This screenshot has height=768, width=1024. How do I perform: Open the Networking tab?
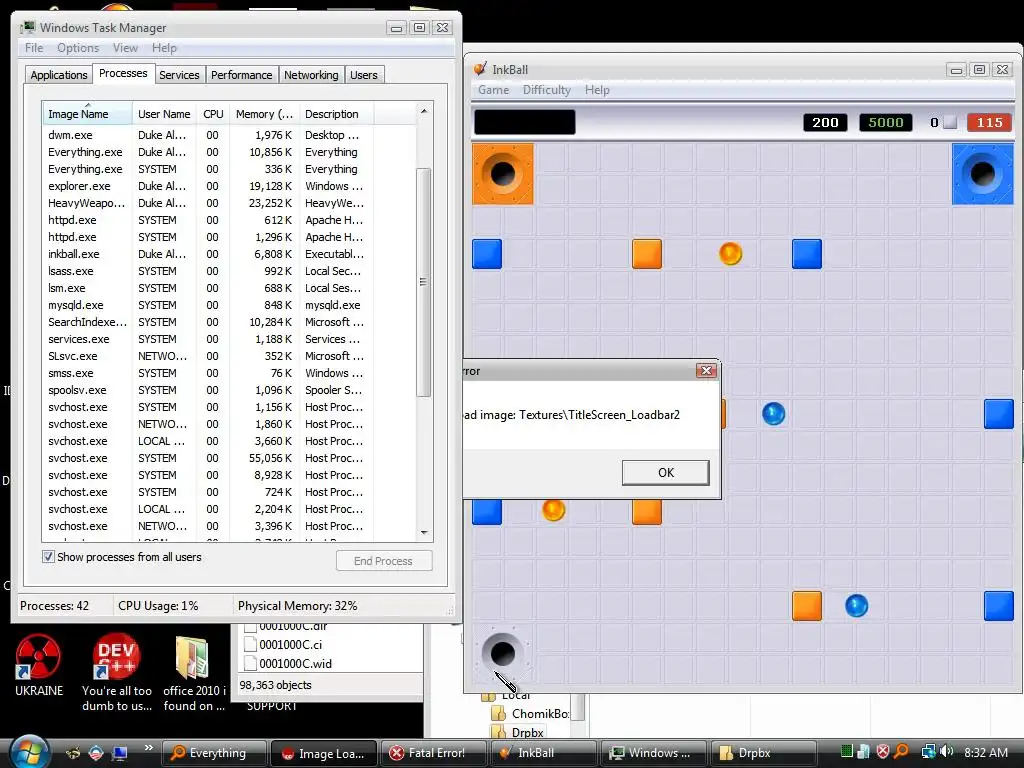tap(311, 75)
